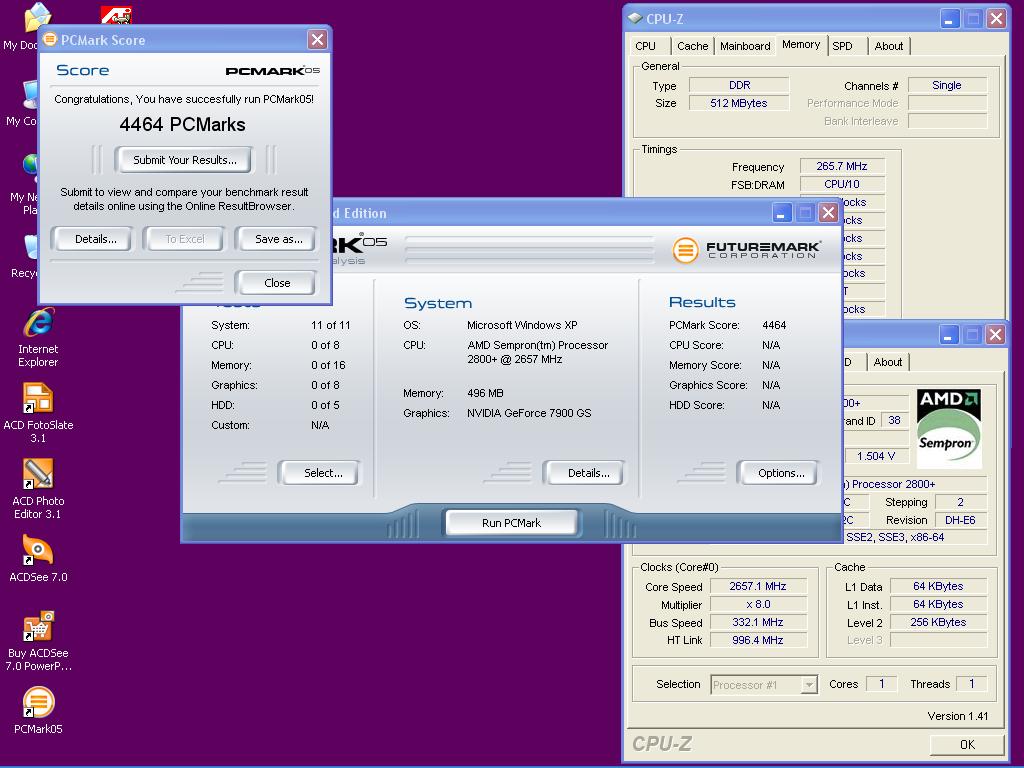Open the About tab in lower CPU-Z window

pyautogui.click(x=888, y=362)
